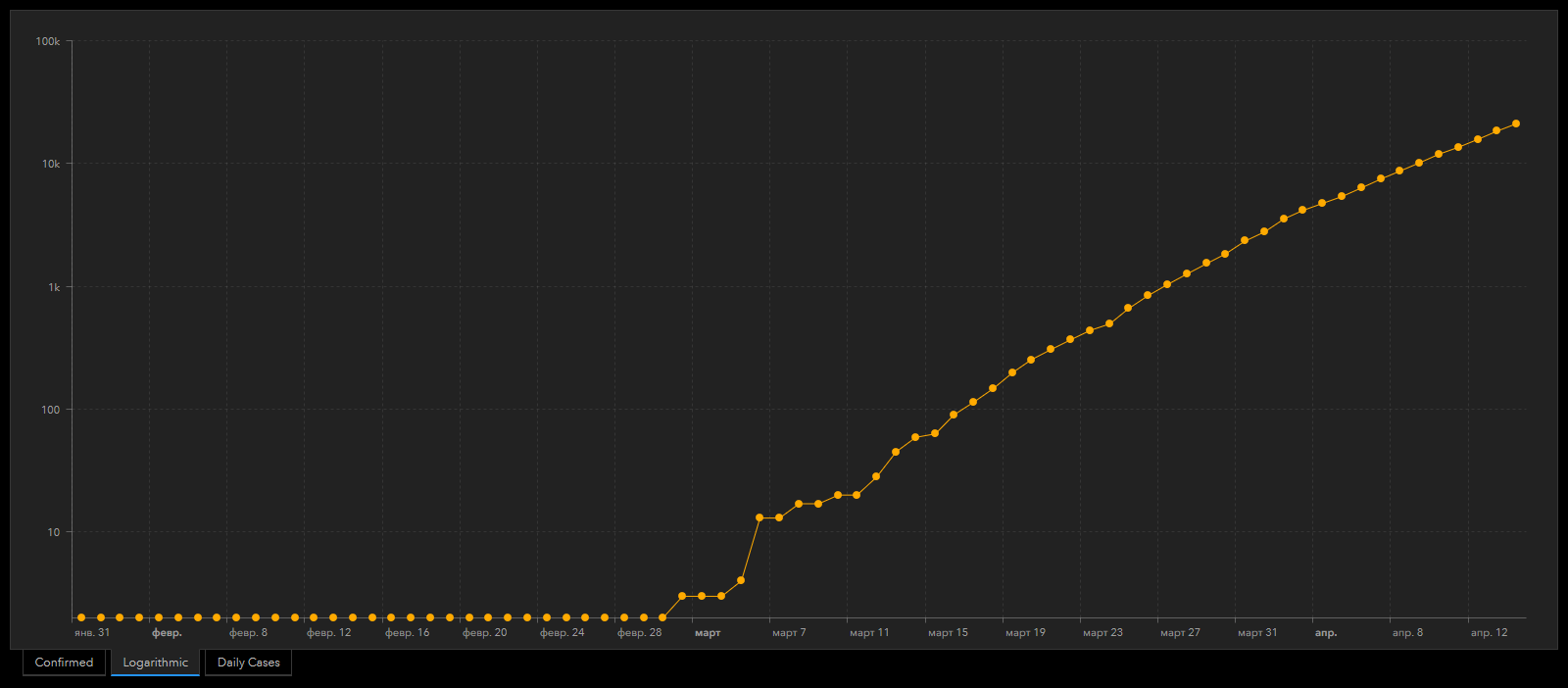Click the февр. 20 date label
Image resolution: width=1568 pixels, height=688 pixels.
[x=484, y=633]
